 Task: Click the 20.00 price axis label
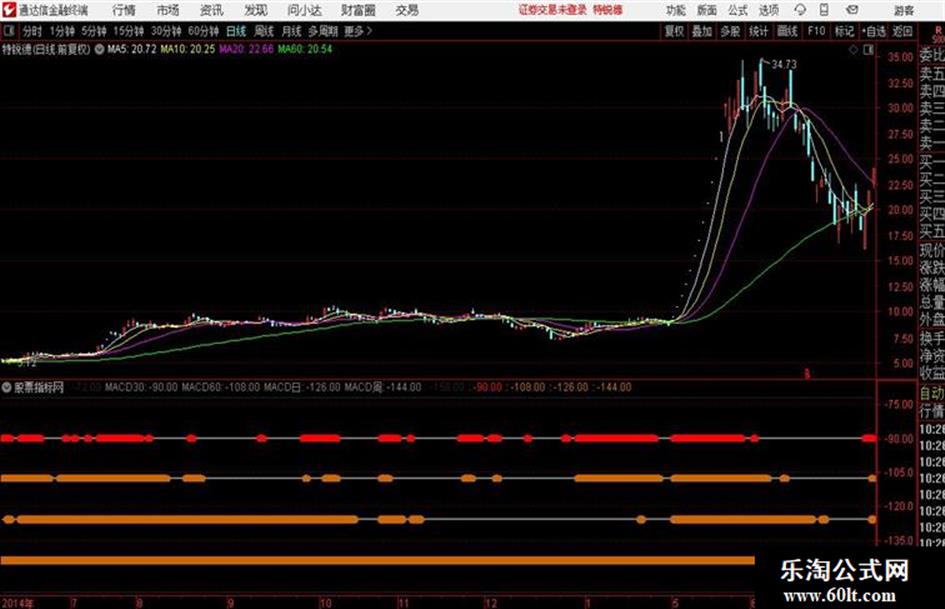pos(900,210)
